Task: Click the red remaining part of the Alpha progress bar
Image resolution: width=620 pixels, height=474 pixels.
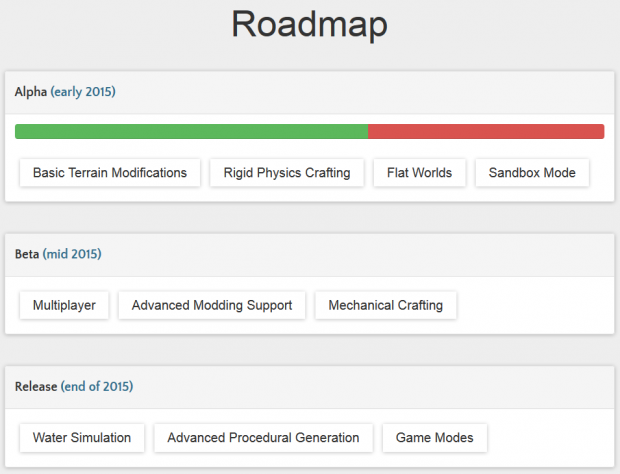Action: click(x=486, y=132)
